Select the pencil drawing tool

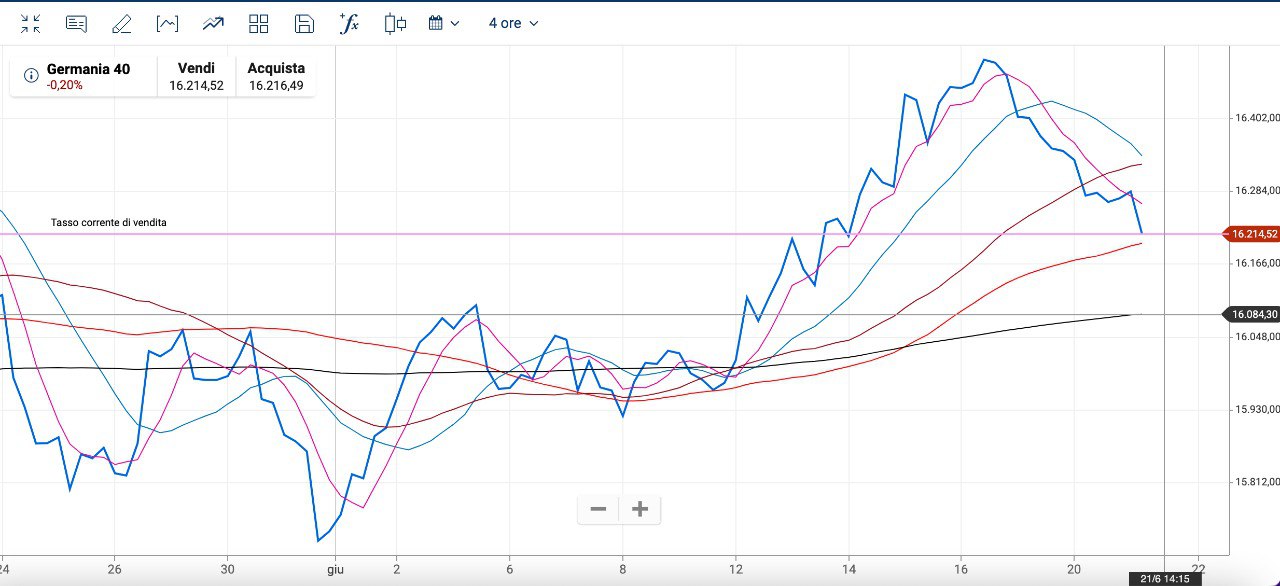click(121, 23)
